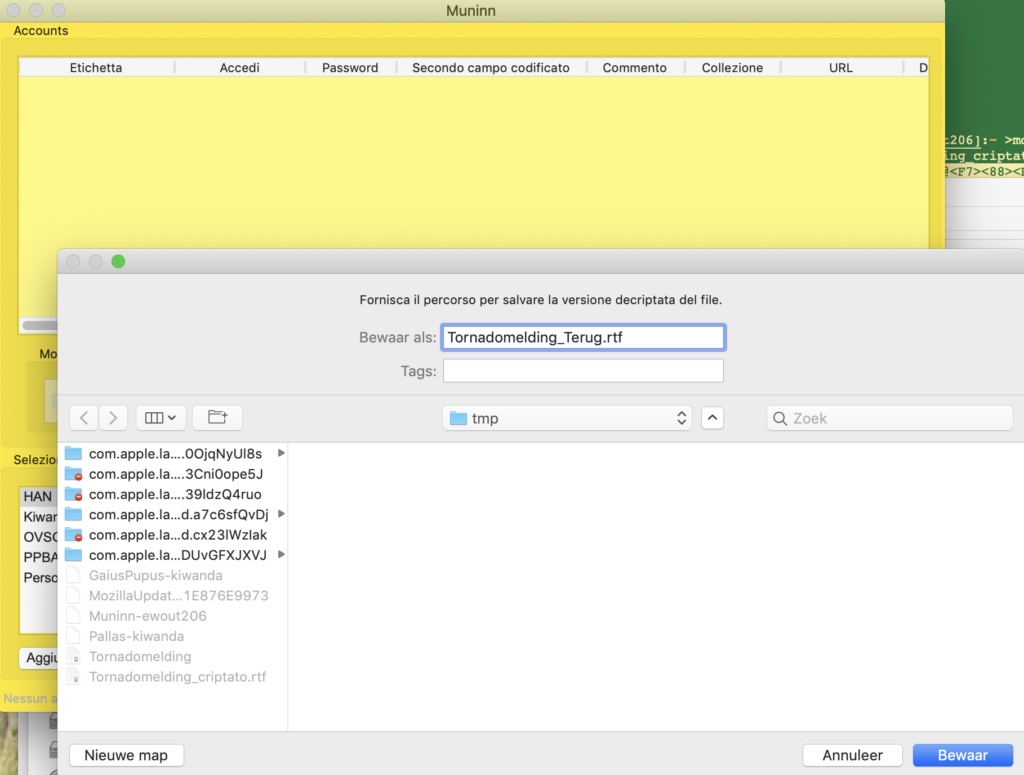The image size is (1024, 775).
Task: Click the forward navigation arrow
Action: (113, 418)
